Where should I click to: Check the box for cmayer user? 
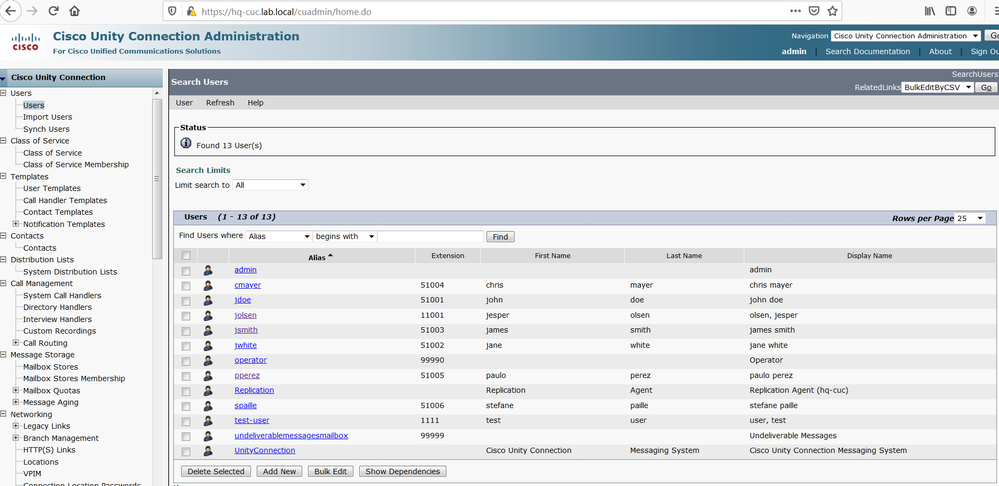[x=186, y=286]
